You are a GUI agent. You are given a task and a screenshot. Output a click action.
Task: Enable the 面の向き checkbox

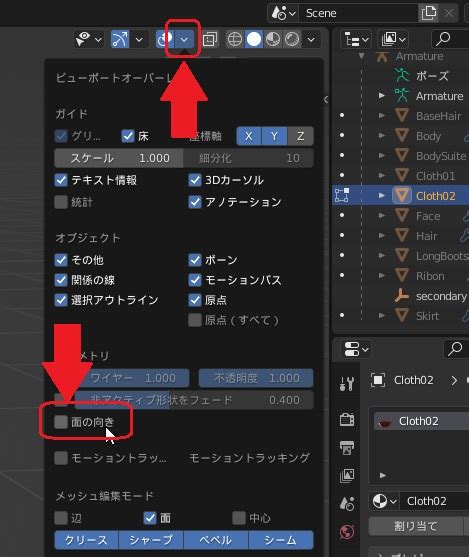pos(61,422)
